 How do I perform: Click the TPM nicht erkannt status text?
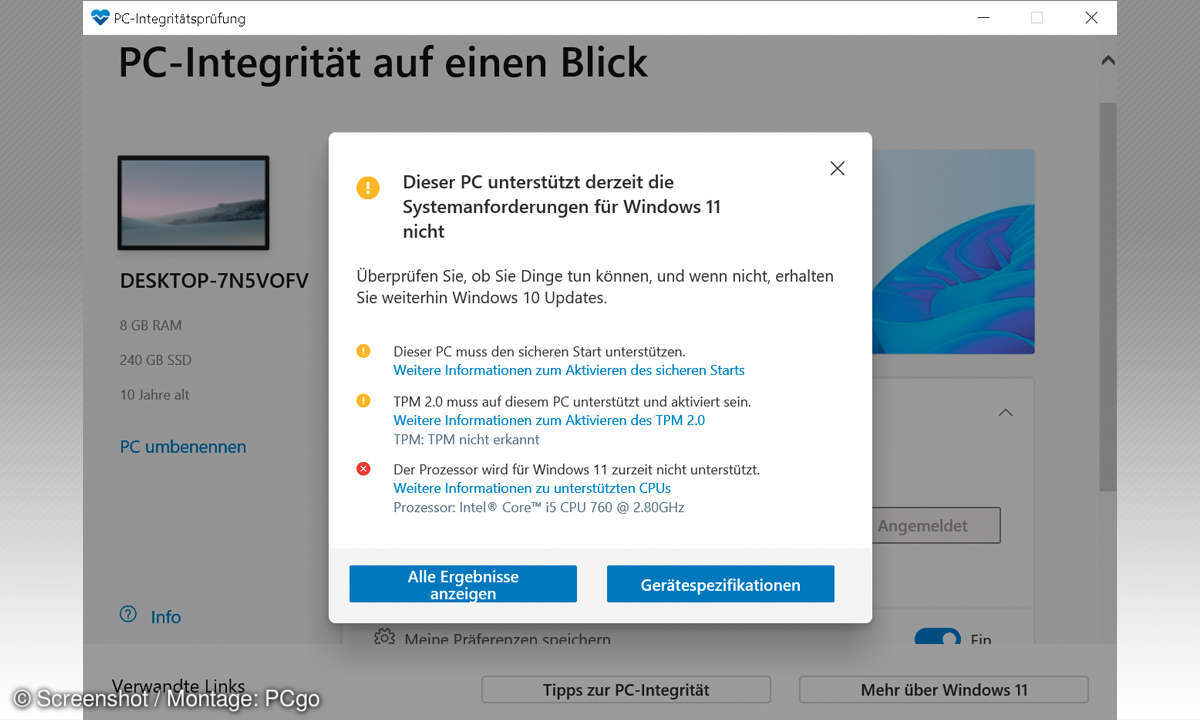[466, 439]
